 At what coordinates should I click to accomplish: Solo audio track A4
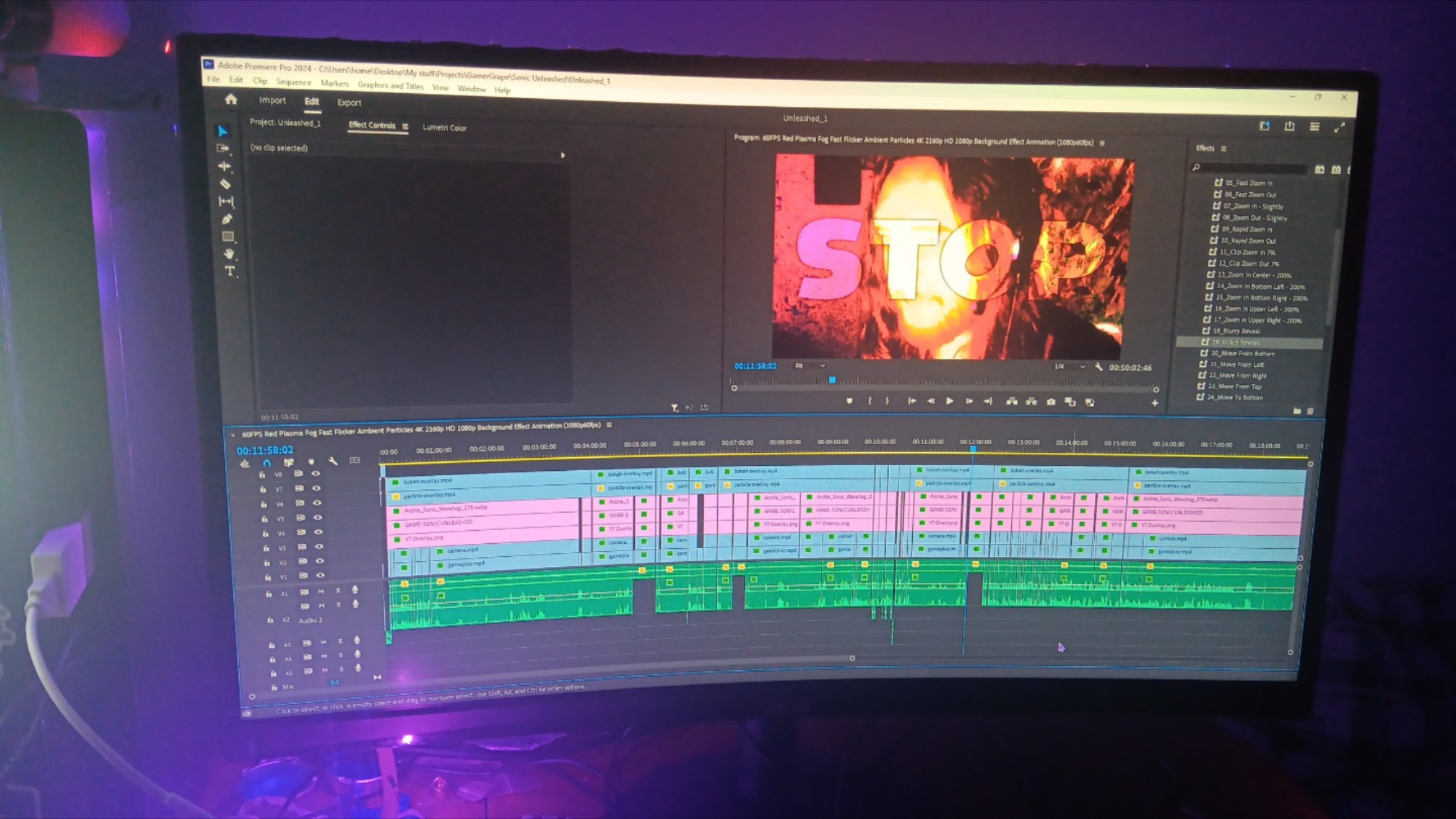tap(340, 656)
